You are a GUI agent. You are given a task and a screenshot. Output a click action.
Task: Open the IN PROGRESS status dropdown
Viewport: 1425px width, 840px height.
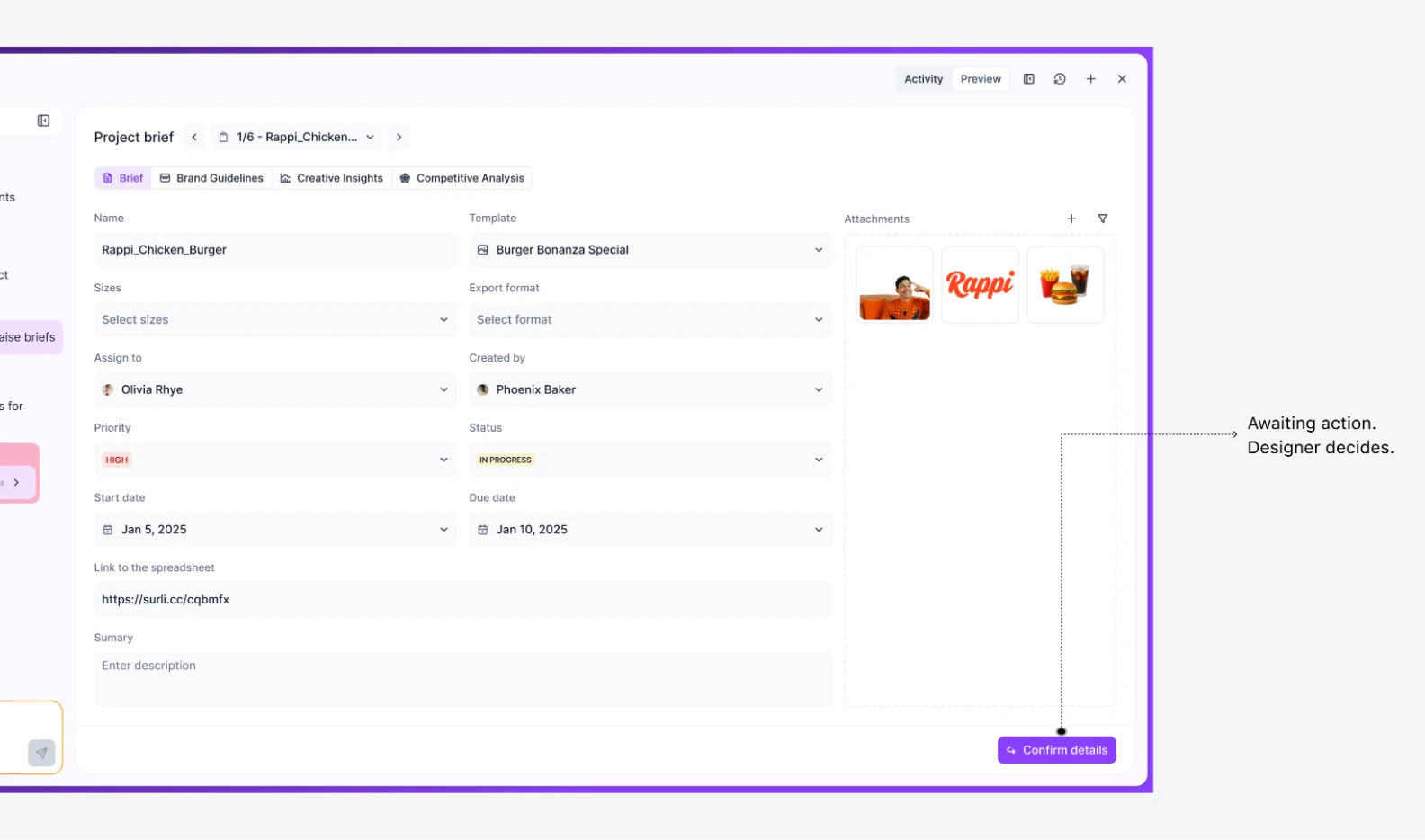click(650, 460)
